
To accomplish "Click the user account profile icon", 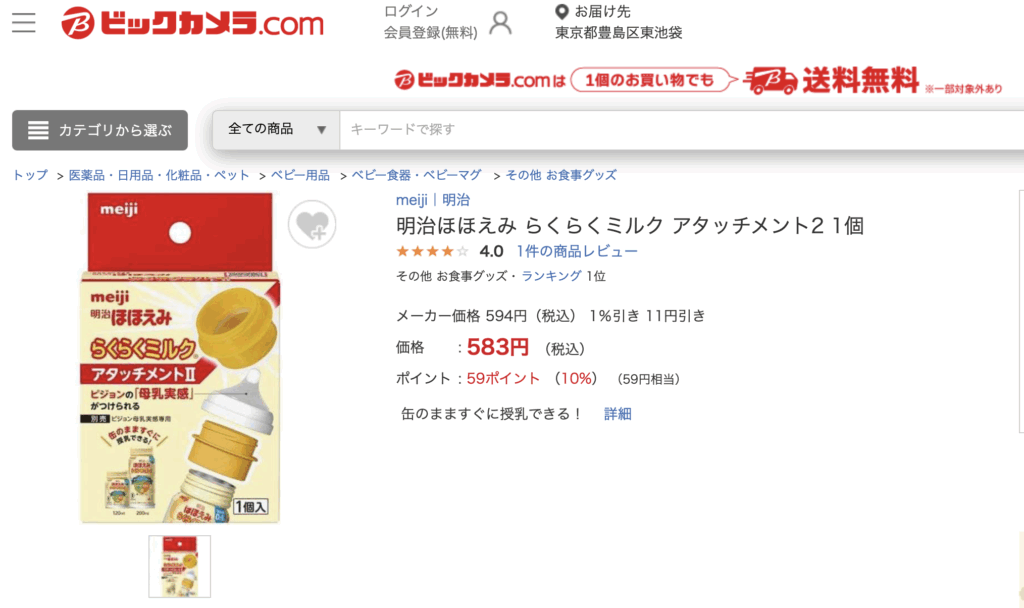I will (x=500, y=23).
